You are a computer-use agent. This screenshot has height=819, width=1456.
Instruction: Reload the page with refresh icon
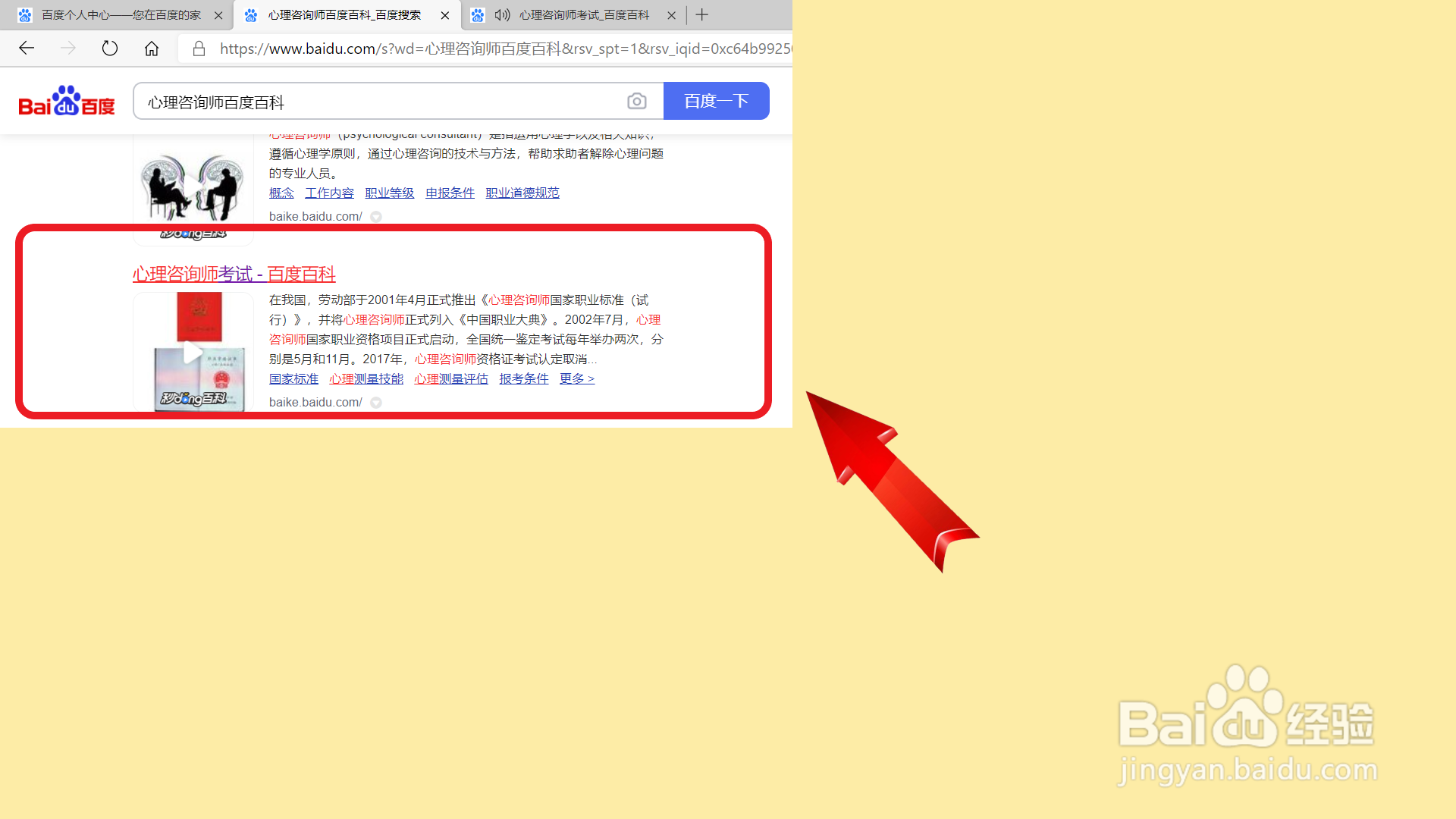coord(110,49)
